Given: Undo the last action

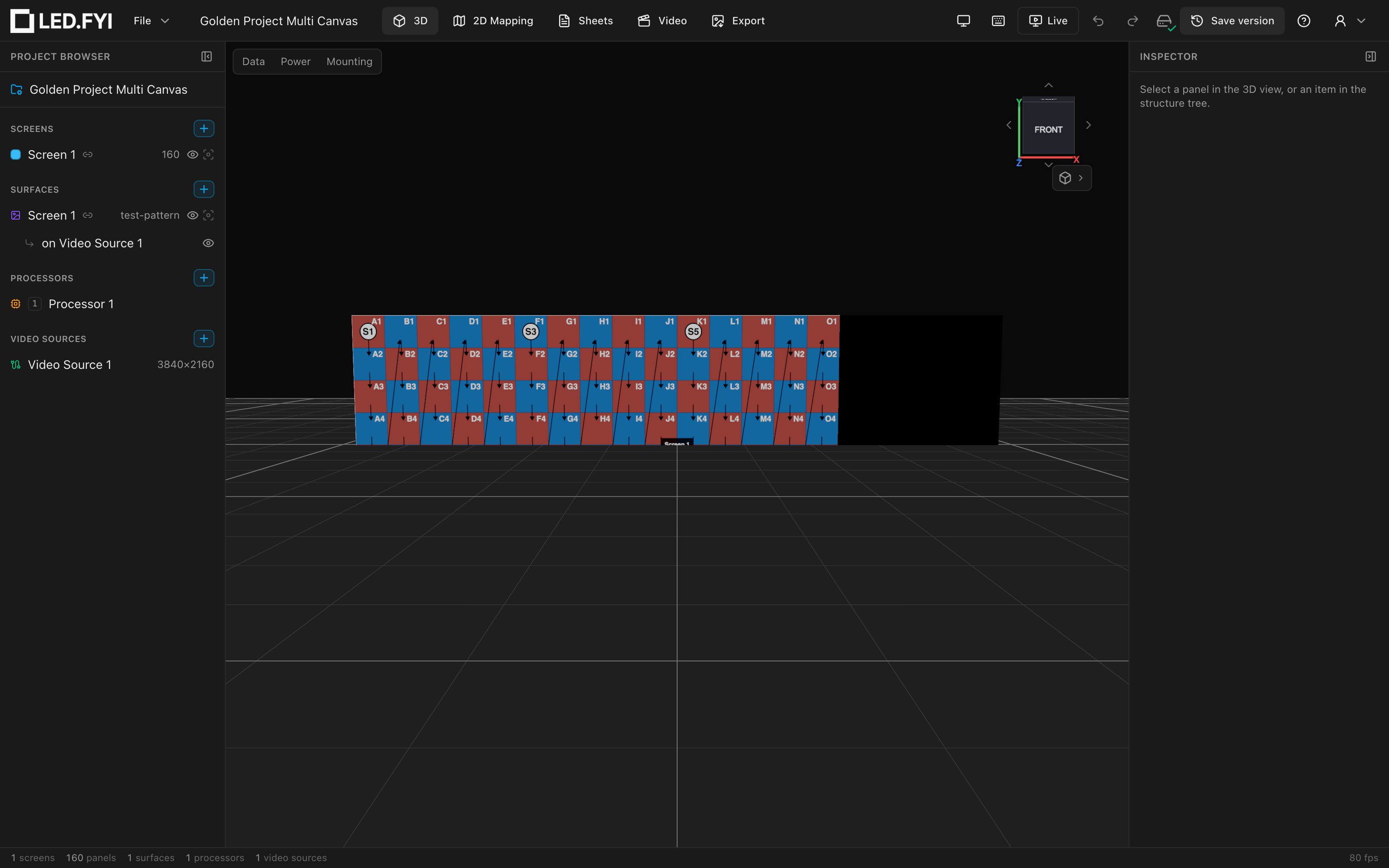Looking at the screenshot, I should point(1098,21).
